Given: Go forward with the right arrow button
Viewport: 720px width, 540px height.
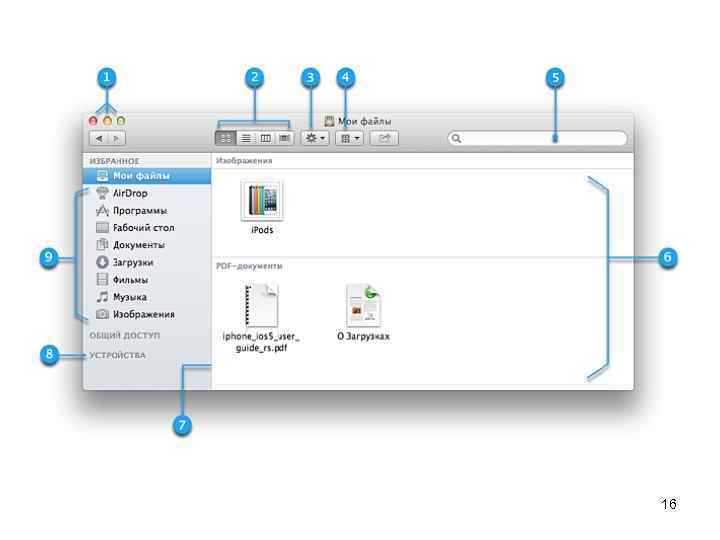Looking at the screenshot, I should click(116, 138).
